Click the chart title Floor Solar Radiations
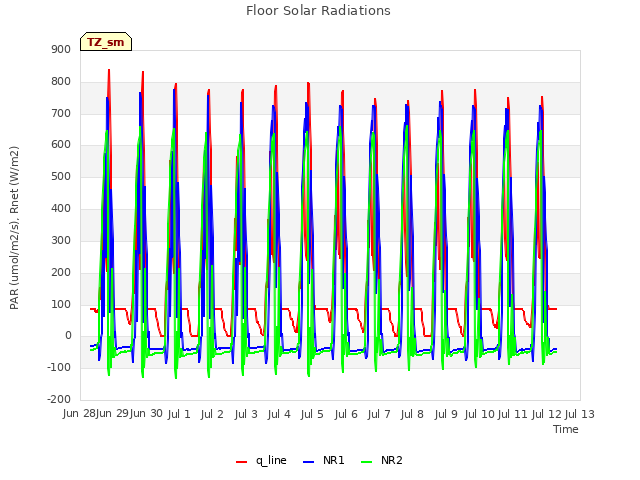Screen dimensions: 640x480 click(x=318, y=10)
